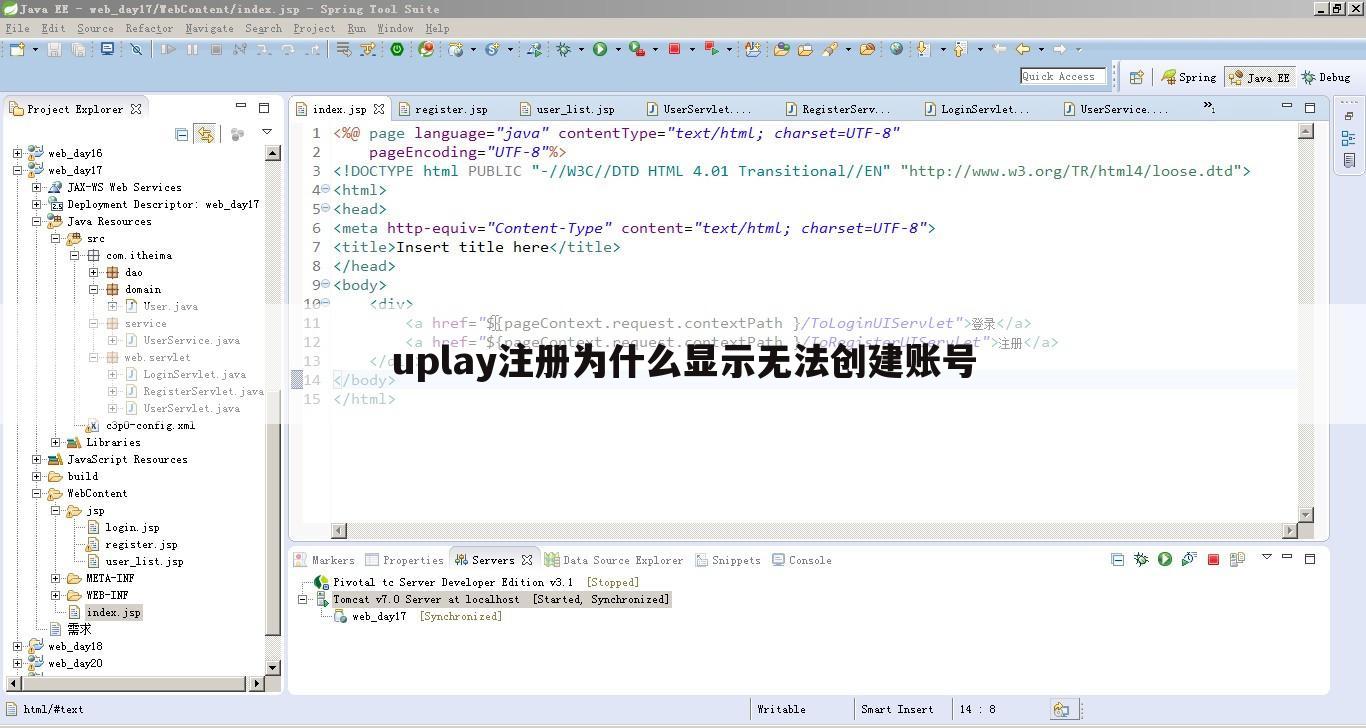Switch to the Debug perspective
The image size is (1366, 728).
(x=1327, y=77)
